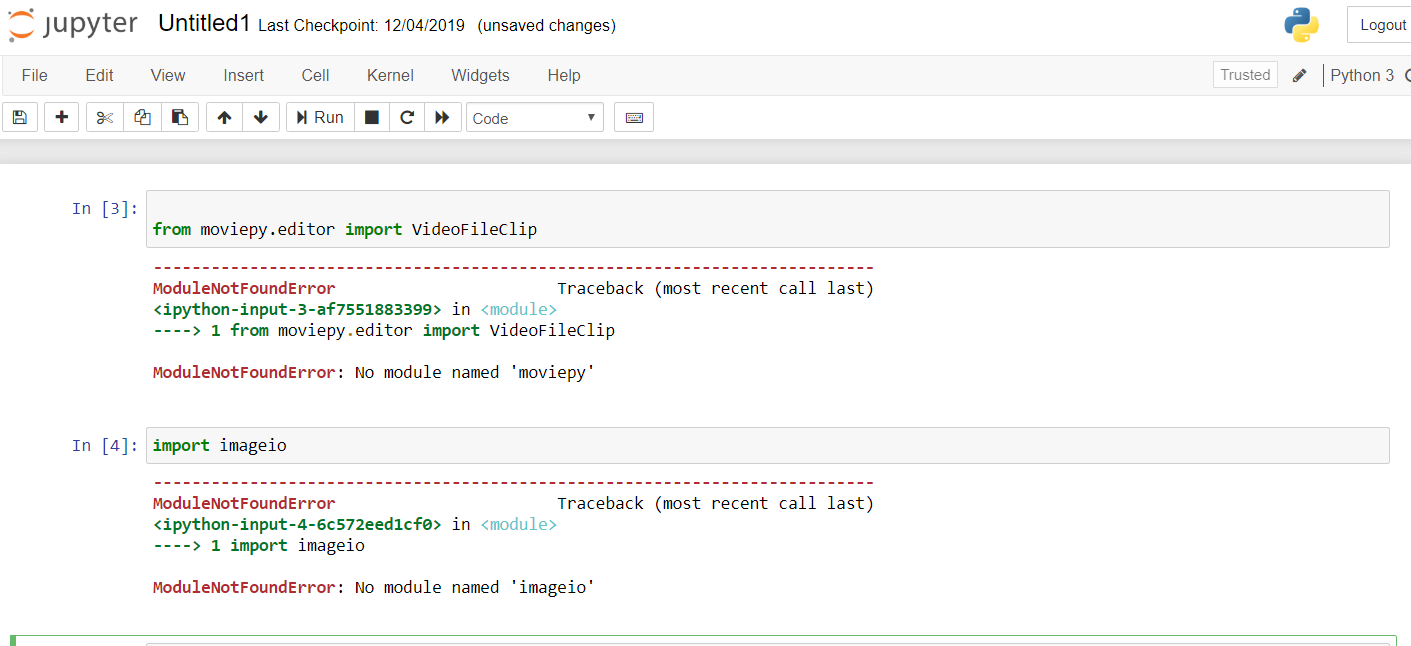This screenshot has width=1411, height=646.
Task: Open the Kernel menu
Action: [x=389, y=75]
